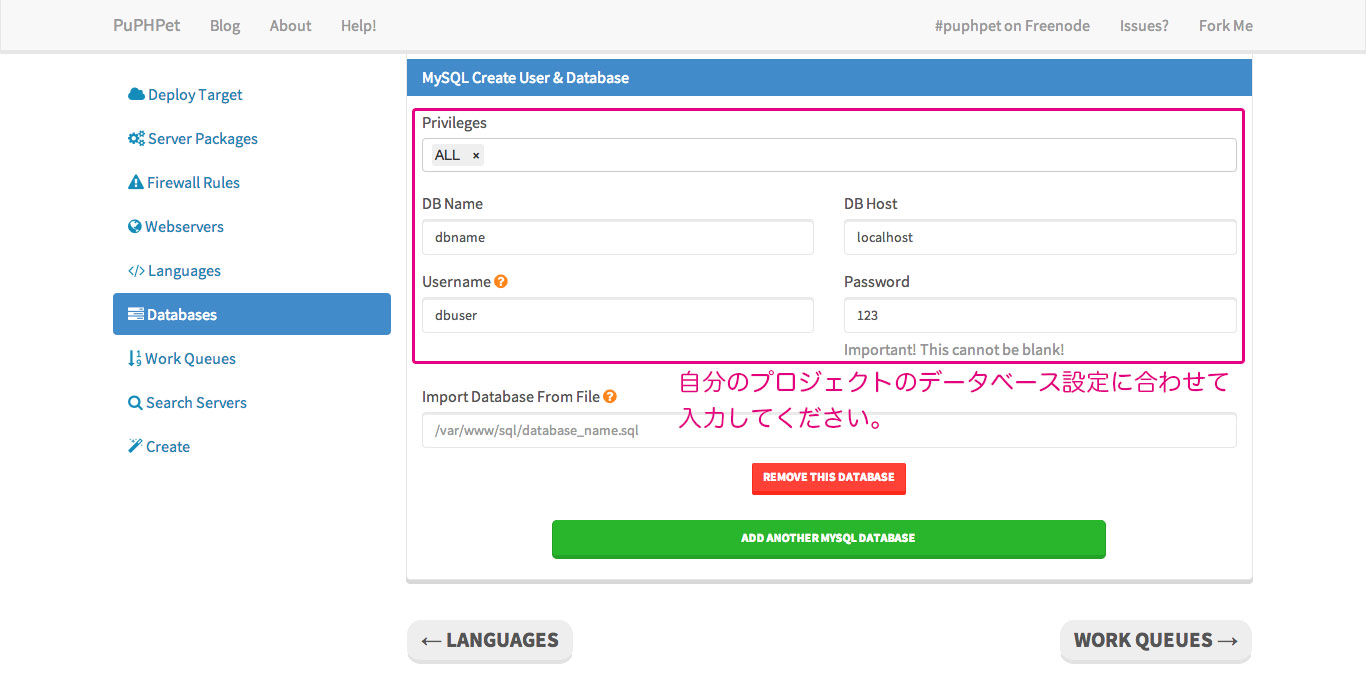Viewport: 1366px width, 673px height.
Task: Focus the Username input field
Action: pyautogui.click(x=618, y=315)
